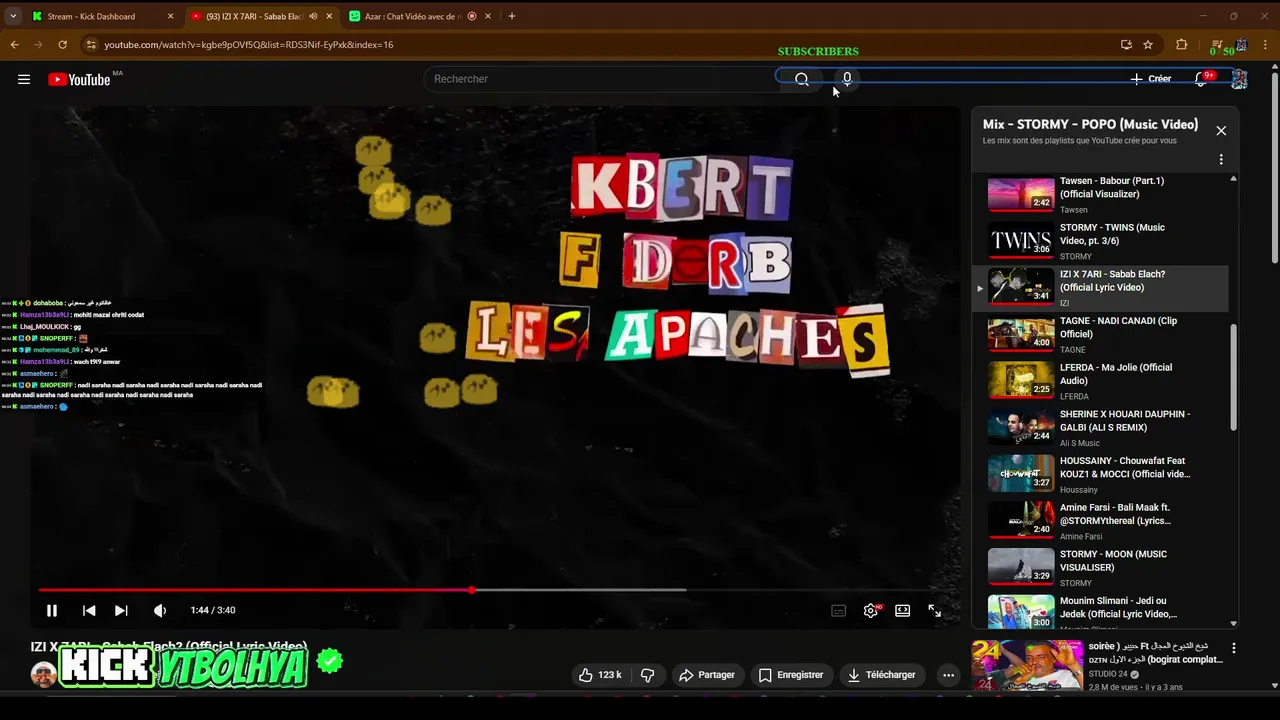Open options for the STUDIO 24 recommendation

(x=1234, y=648)
